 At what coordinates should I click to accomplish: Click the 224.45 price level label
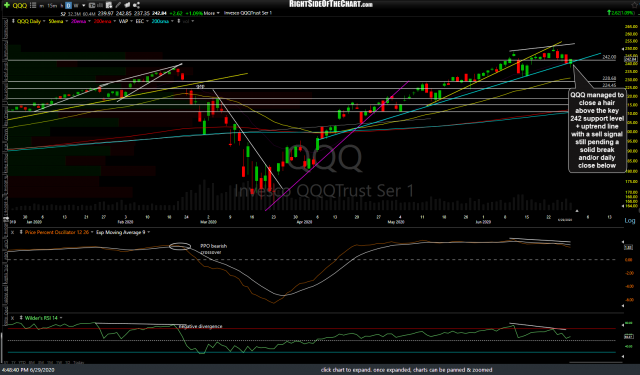(609, 85)
